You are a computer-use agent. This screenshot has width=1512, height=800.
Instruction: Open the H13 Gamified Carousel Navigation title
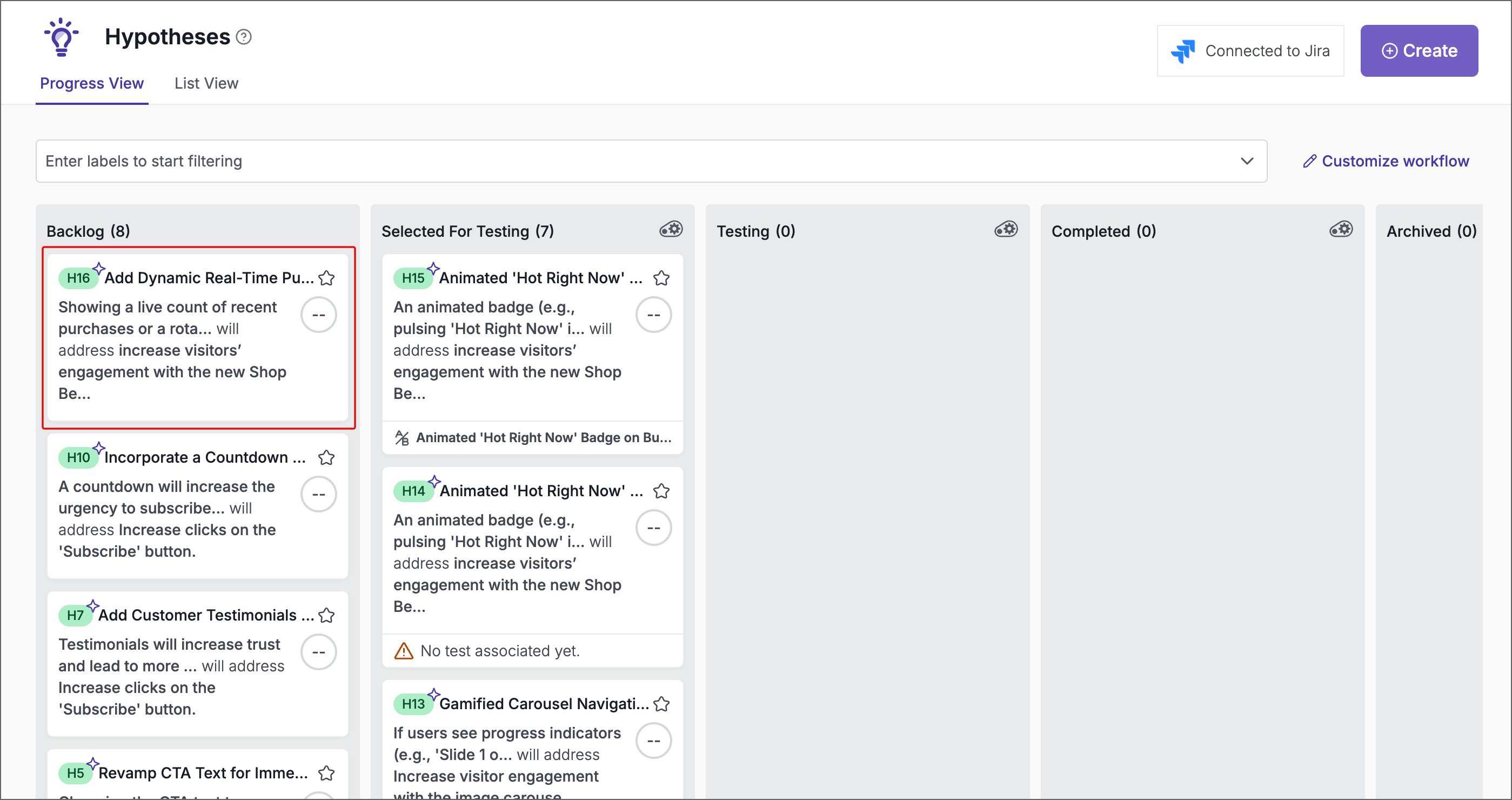544,704
